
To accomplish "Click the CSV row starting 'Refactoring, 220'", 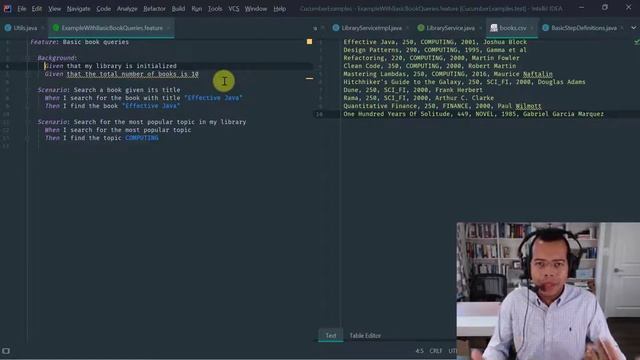I will (x=431, y=58).
